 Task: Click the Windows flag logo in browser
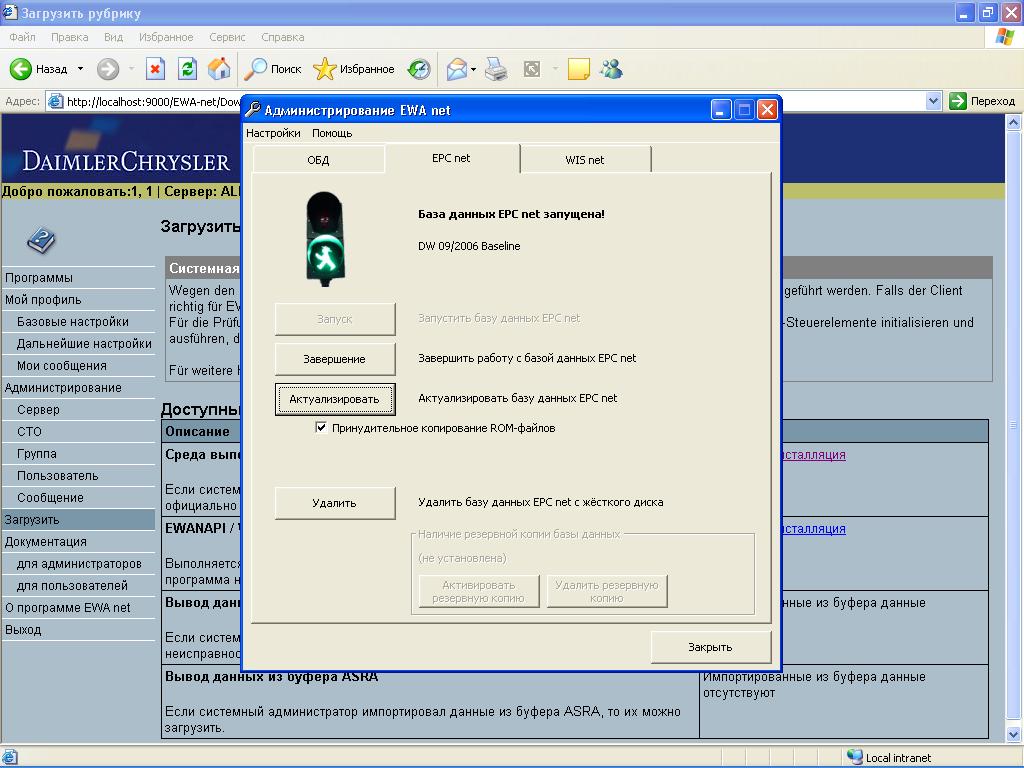tap(1004, 37)
